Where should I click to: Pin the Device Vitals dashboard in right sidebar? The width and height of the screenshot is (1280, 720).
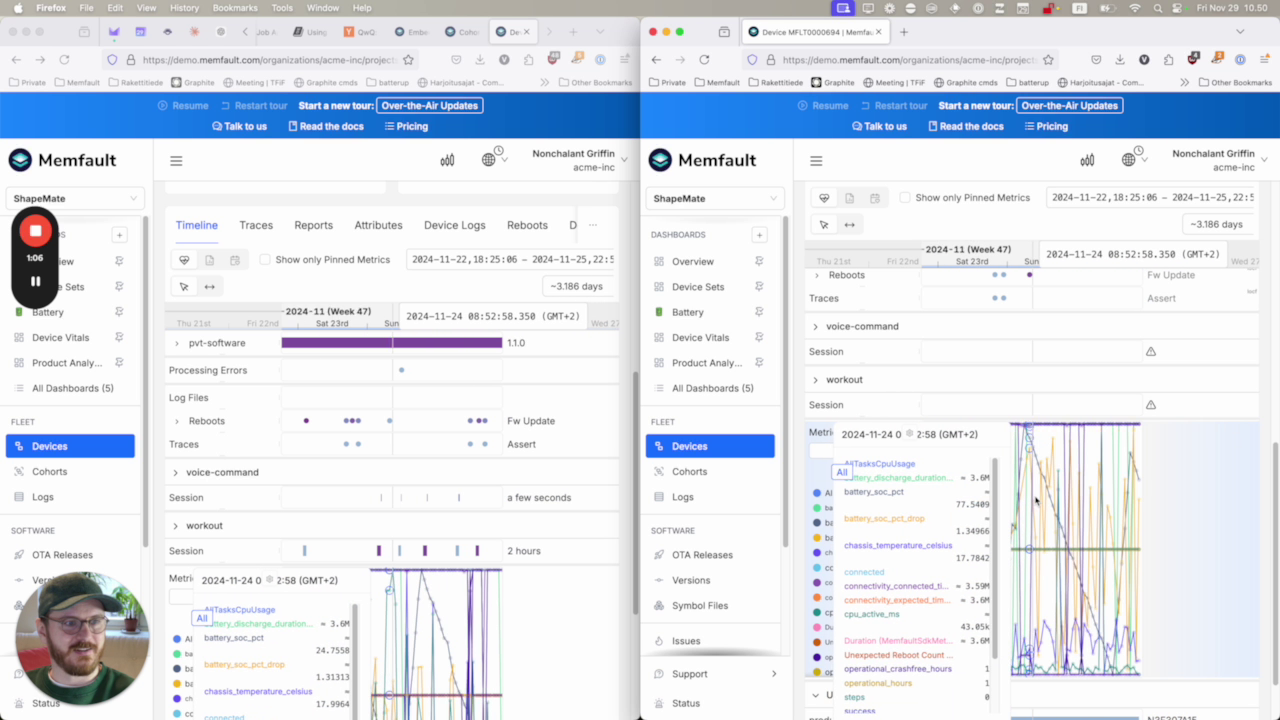(x=759, y=338)
